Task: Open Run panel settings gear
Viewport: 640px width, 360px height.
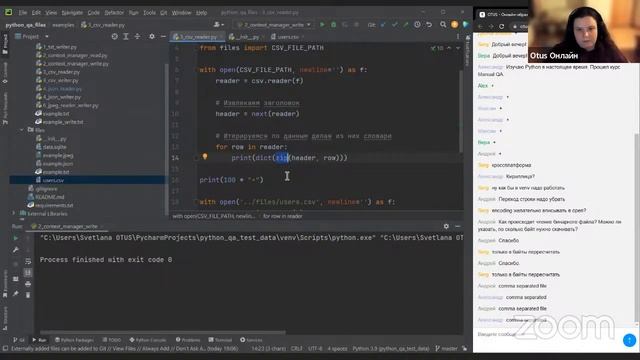Action: (x=446, y=226)
